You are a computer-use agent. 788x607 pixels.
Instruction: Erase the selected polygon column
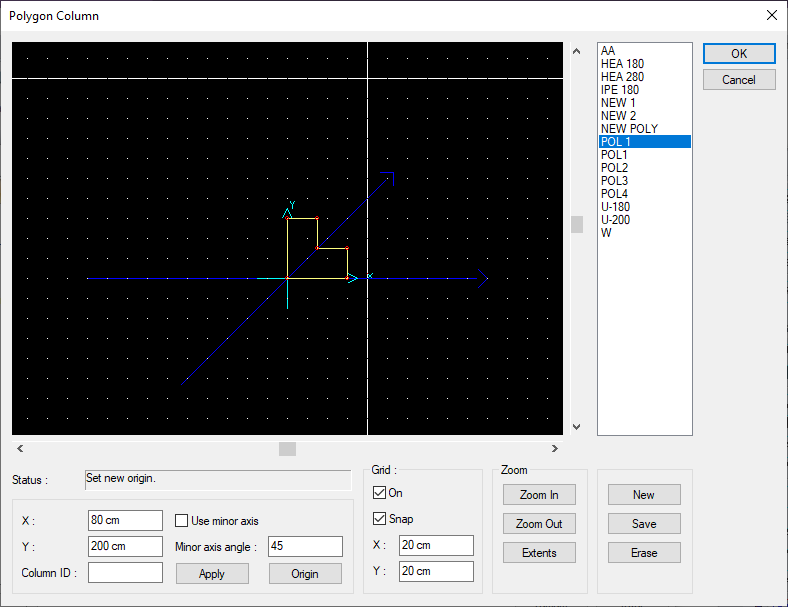point(644,553)
